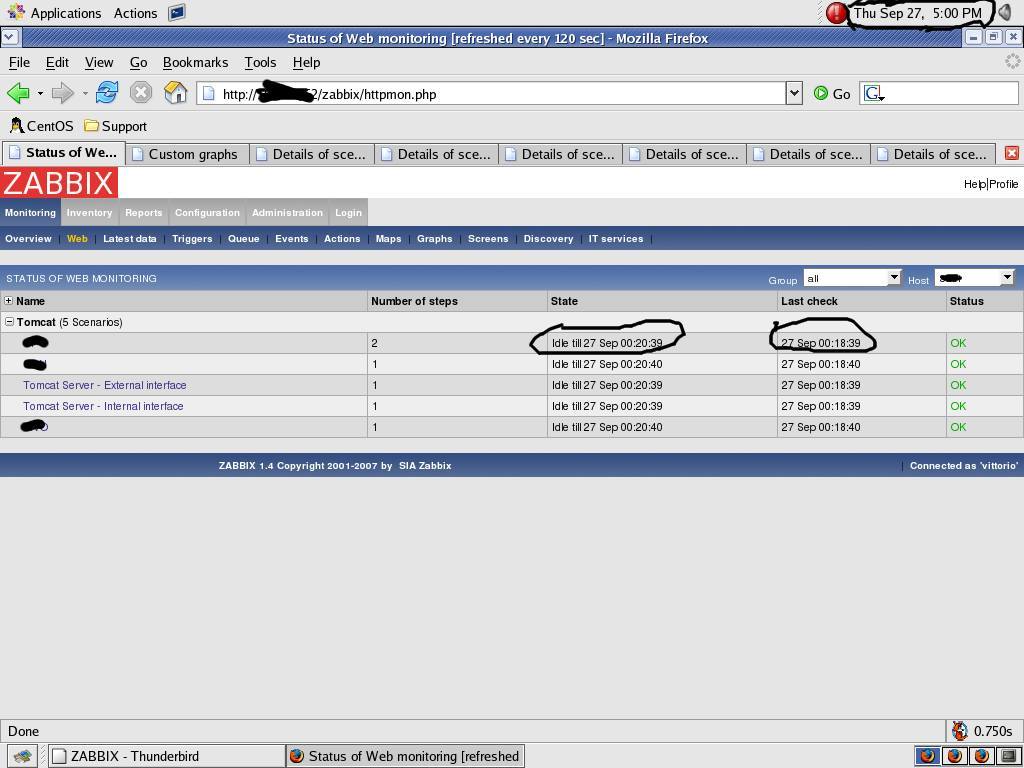Click the Stop loading icon

point(140,93)
